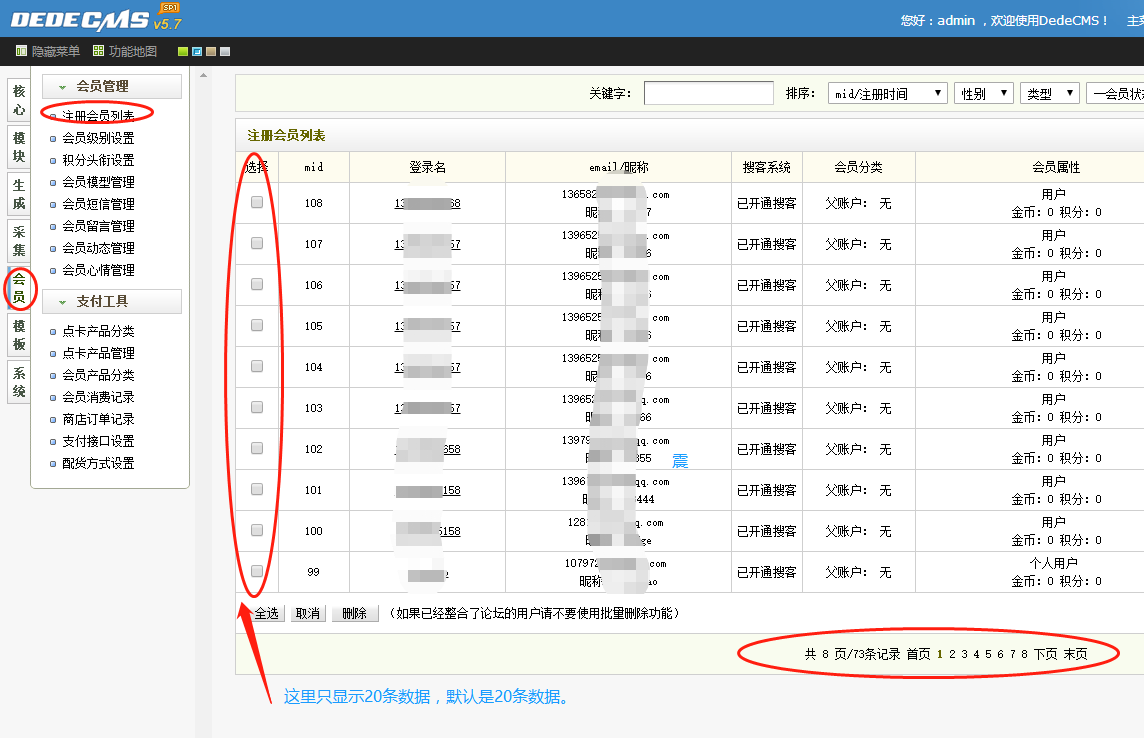1144x738 pixels.
Task: Open 会员心情管理 menu item
Action: (98, 270)
